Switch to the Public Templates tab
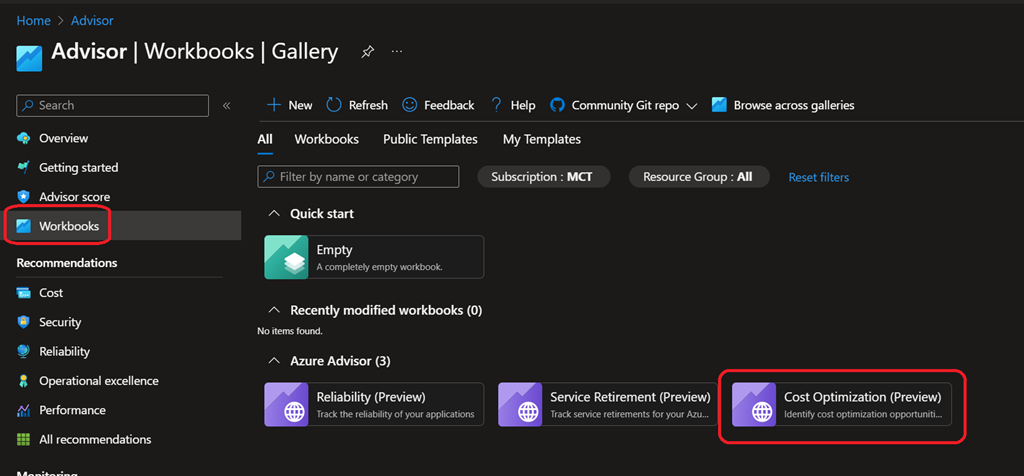 (430, 139)
